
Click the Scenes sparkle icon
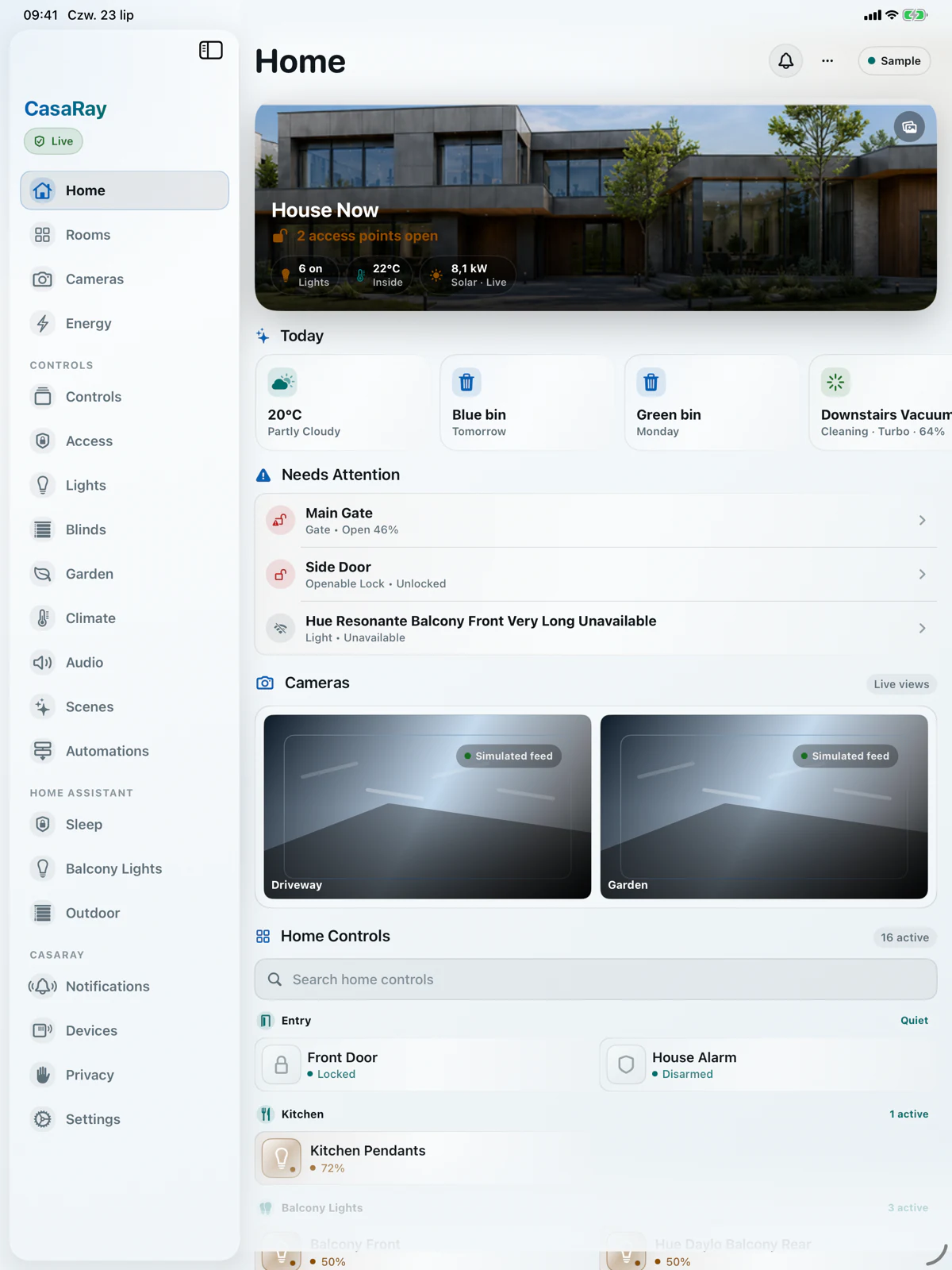point(43,707)
